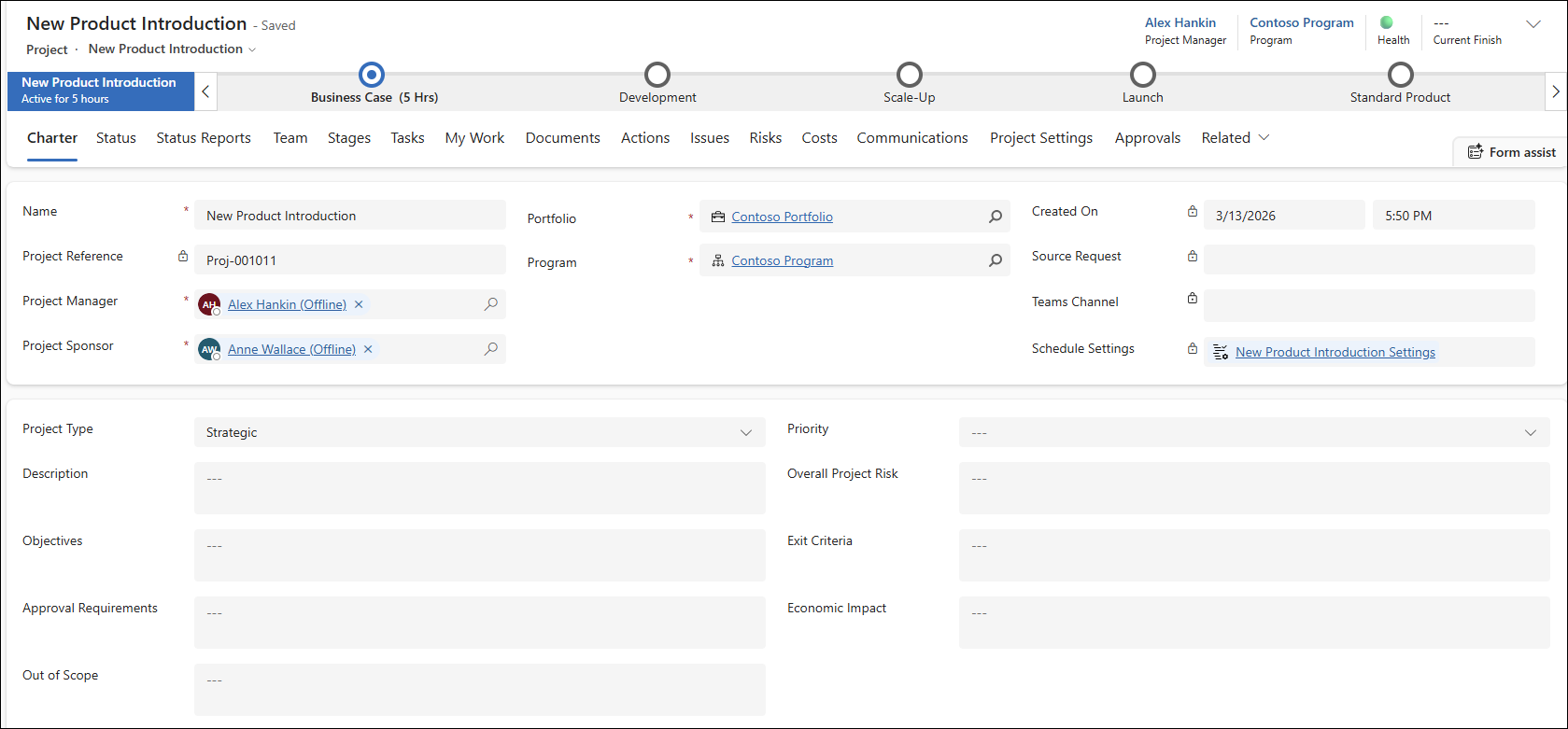Image resolution: width=1568 pixels, height=729 pixels.
Task: Click the Program field search magnifier icon
Action: pos(996,260)
